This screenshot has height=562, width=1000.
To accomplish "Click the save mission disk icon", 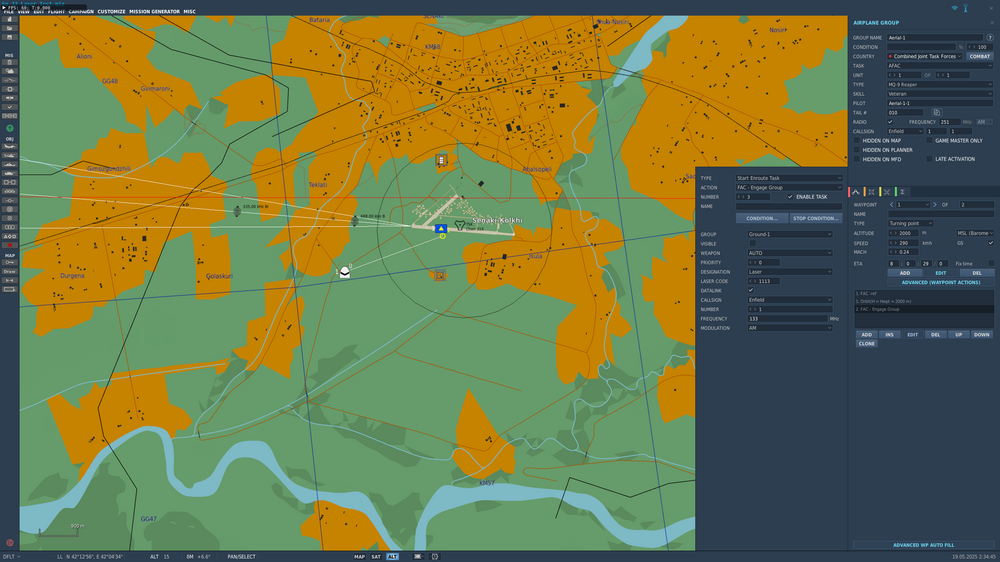I will 10,38.
